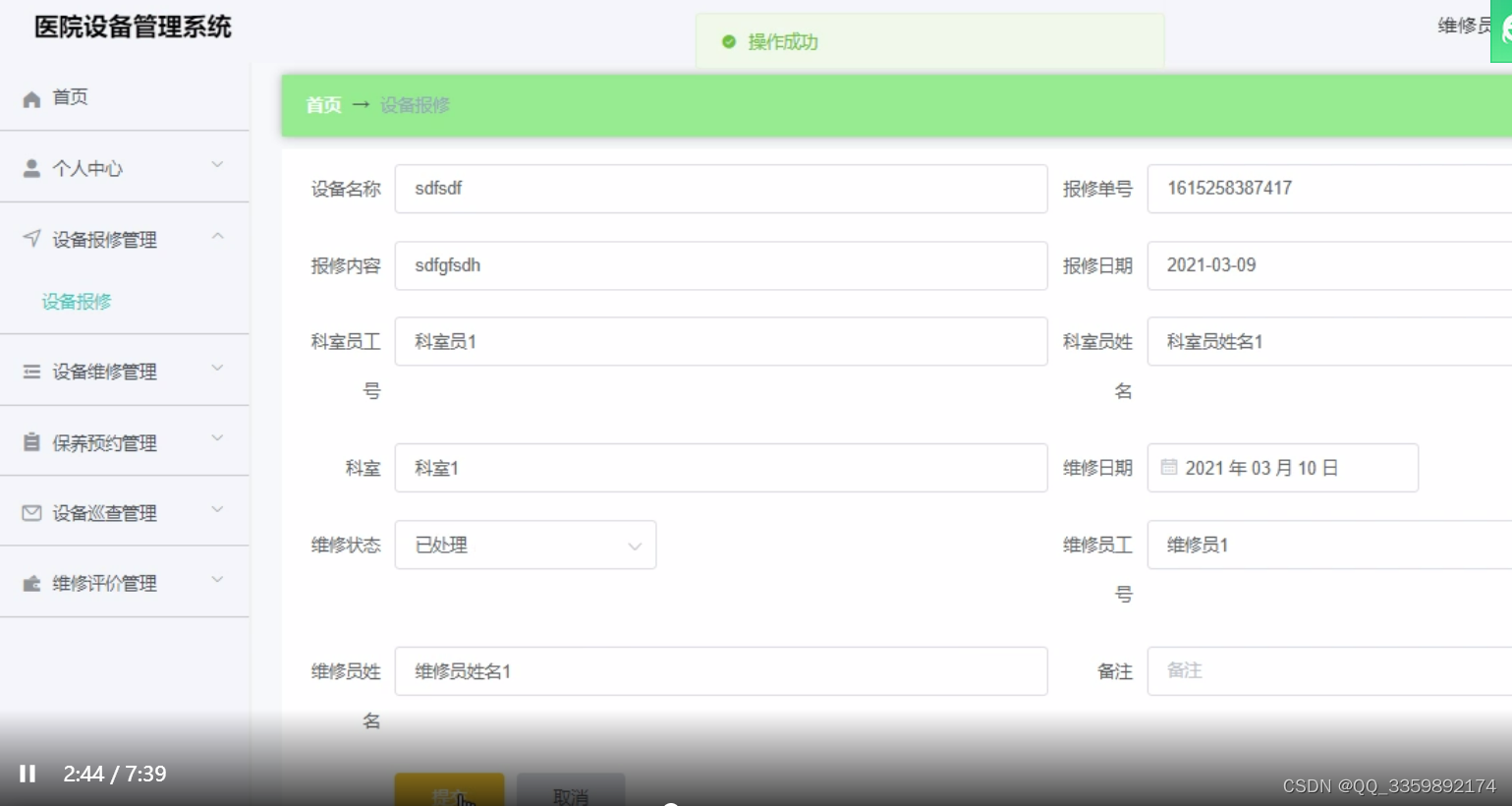Expand the 设备巡查管理 chevron
The width and height of the screenshot is (1512, 806).
tap(218, 509)
